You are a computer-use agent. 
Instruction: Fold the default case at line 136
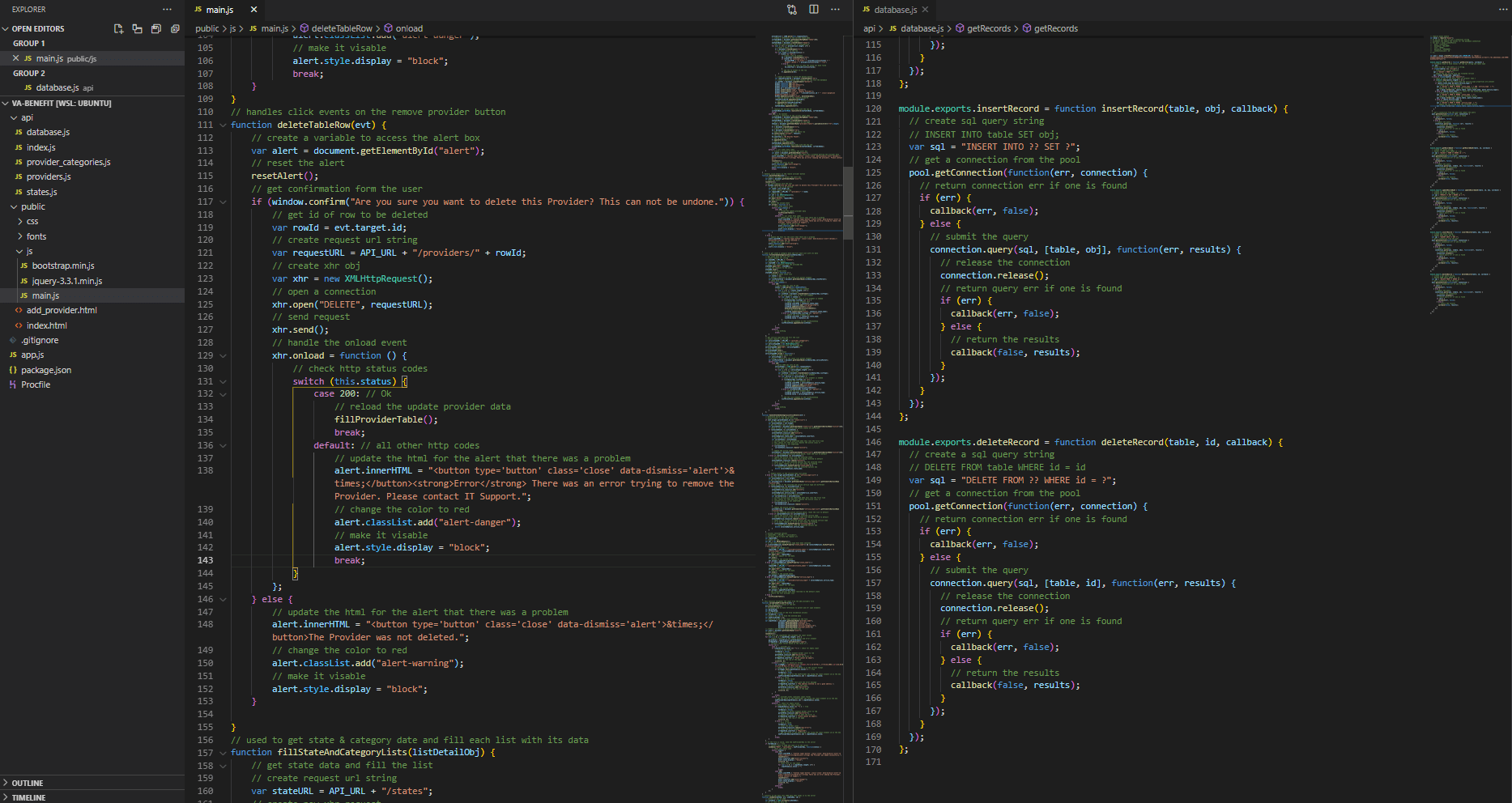pyautogui.click(x=223, y=445)
